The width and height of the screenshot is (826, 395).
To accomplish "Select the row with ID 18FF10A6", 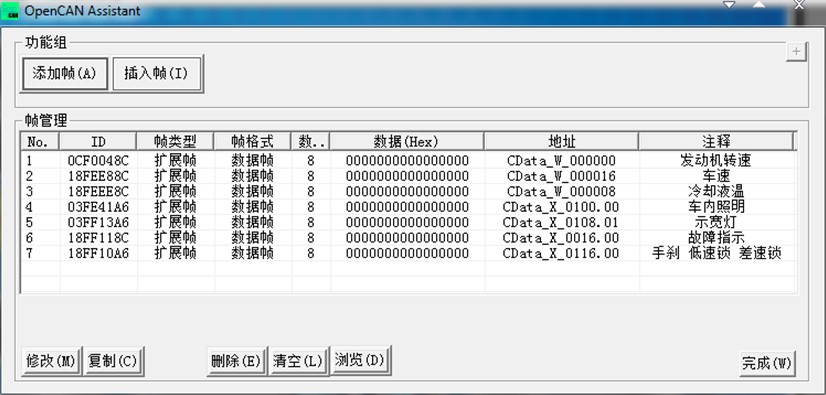I will (x=408, y=253).
